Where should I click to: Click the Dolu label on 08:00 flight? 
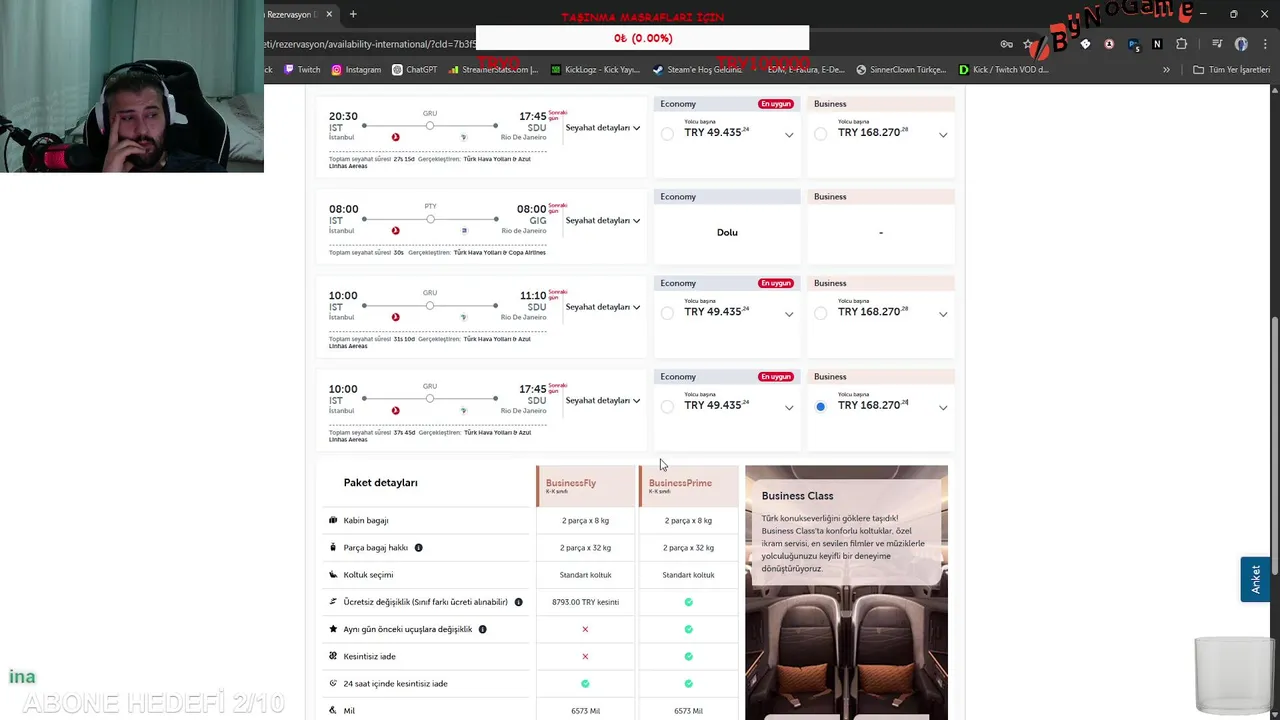727,232
